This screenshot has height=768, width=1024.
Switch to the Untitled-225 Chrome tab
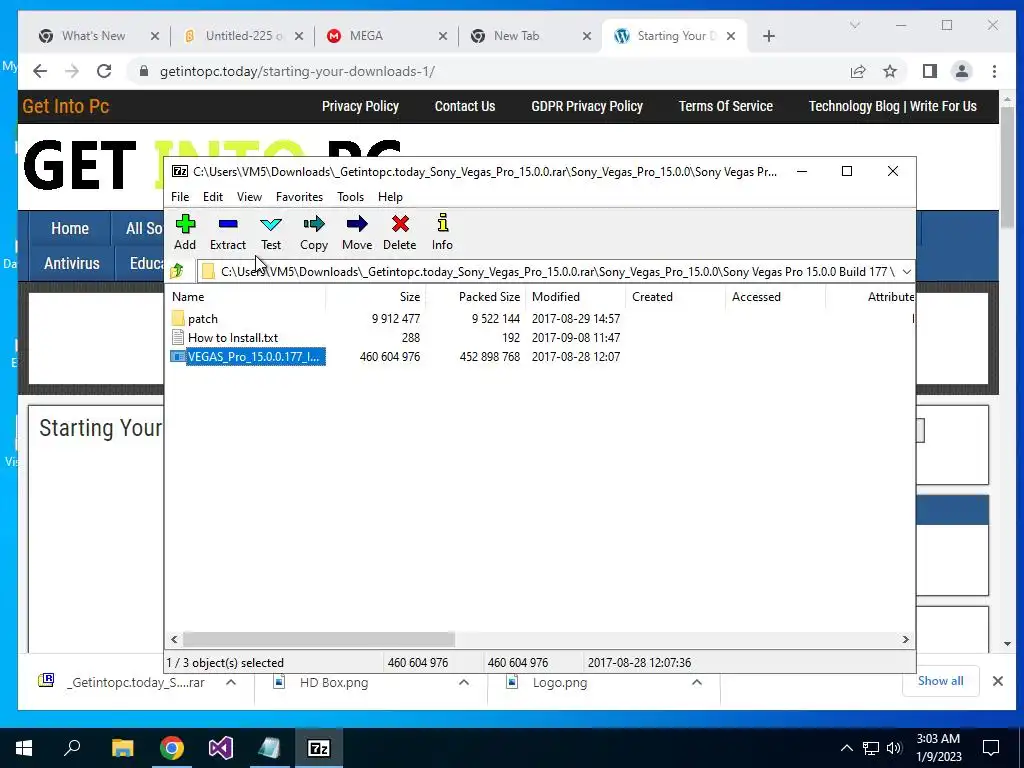coord(244,36)
